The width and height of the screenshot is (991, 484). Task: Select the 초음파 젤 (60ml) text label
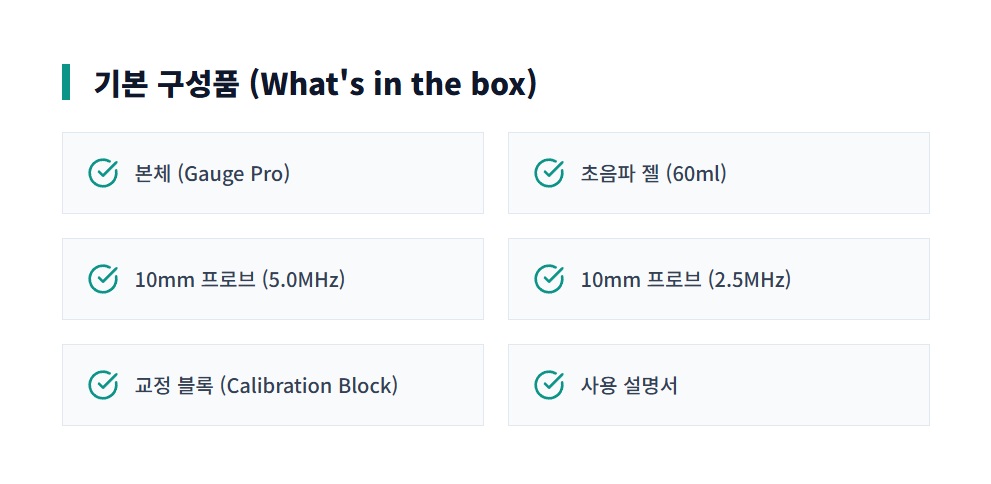click(653, 173)
